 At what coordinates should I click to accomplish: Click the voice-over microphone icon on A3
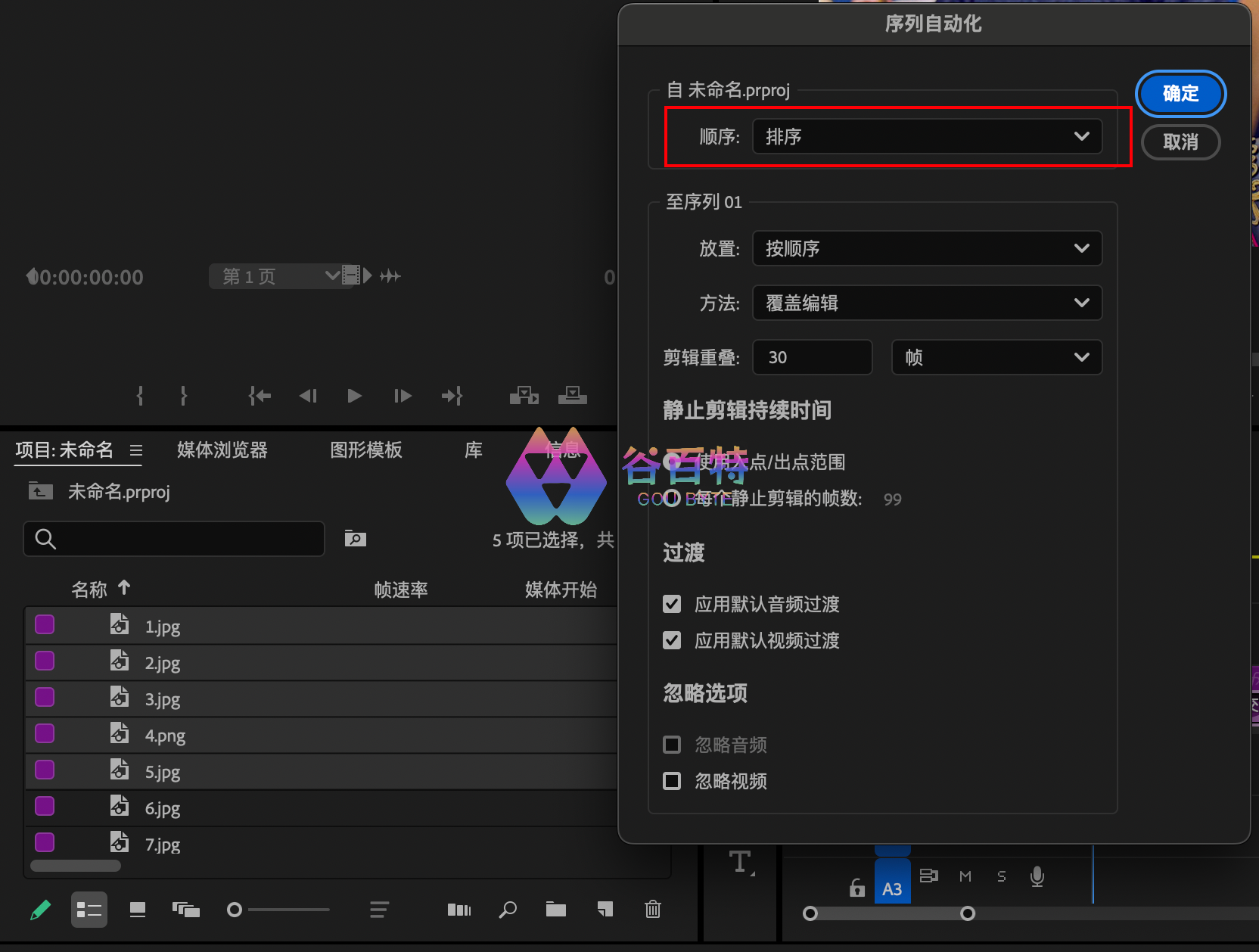[x=1037, y=876]
